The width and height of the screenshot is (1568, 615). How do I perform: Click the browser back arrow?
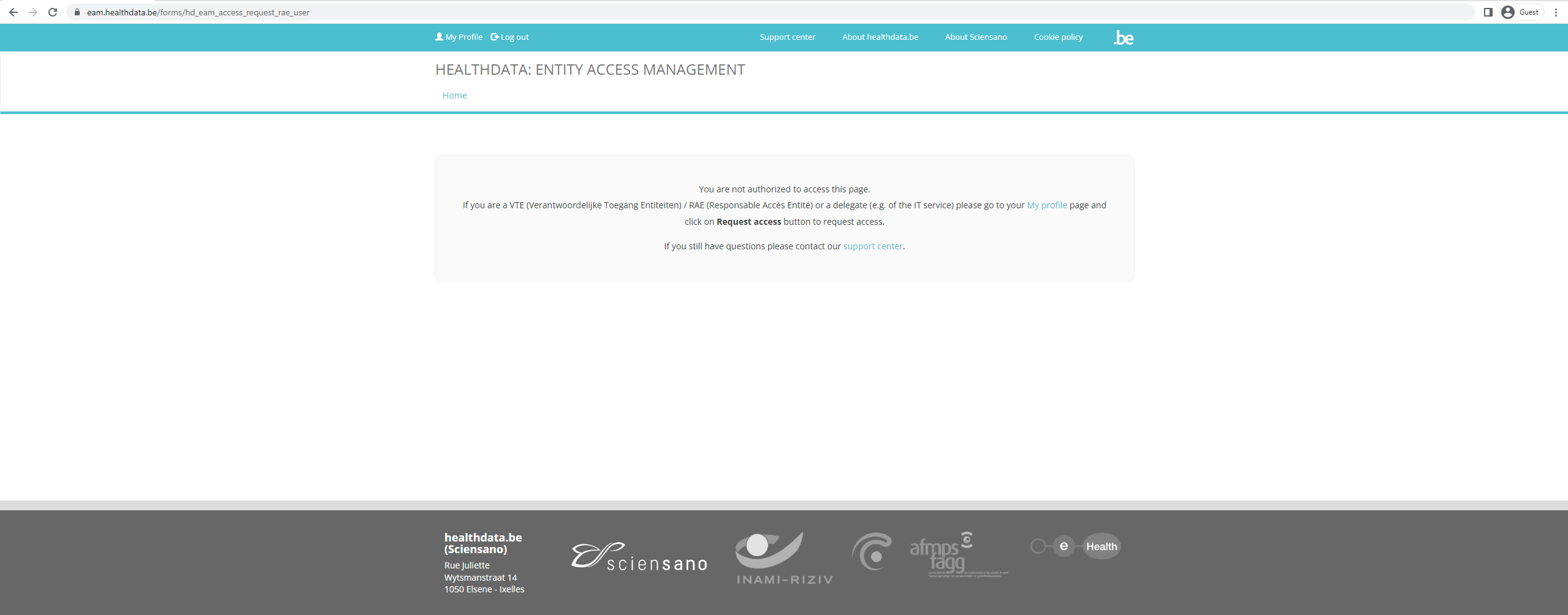[x=13, y=12]
